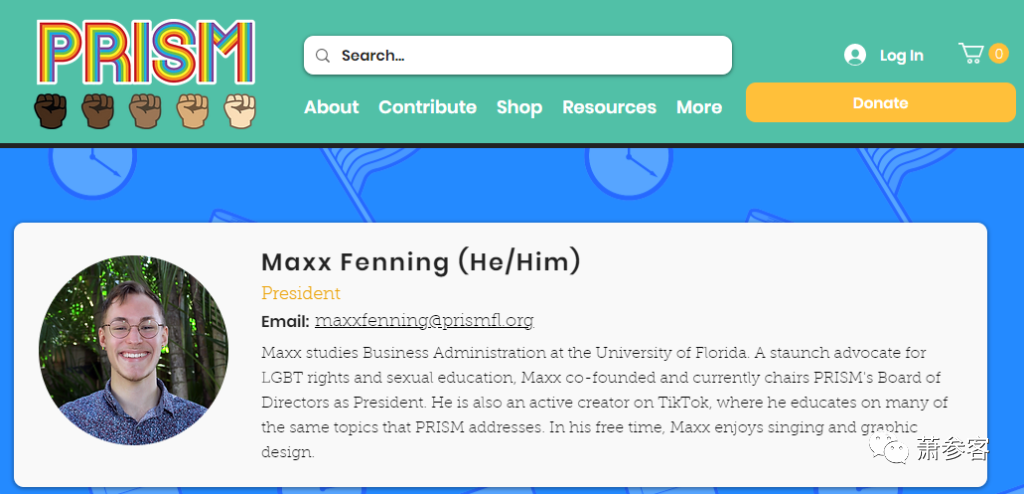Viewport: 1024px width, 494px height.
Task: Focus the Search input field
Action: pyautogui.click(x=518, y=56)
